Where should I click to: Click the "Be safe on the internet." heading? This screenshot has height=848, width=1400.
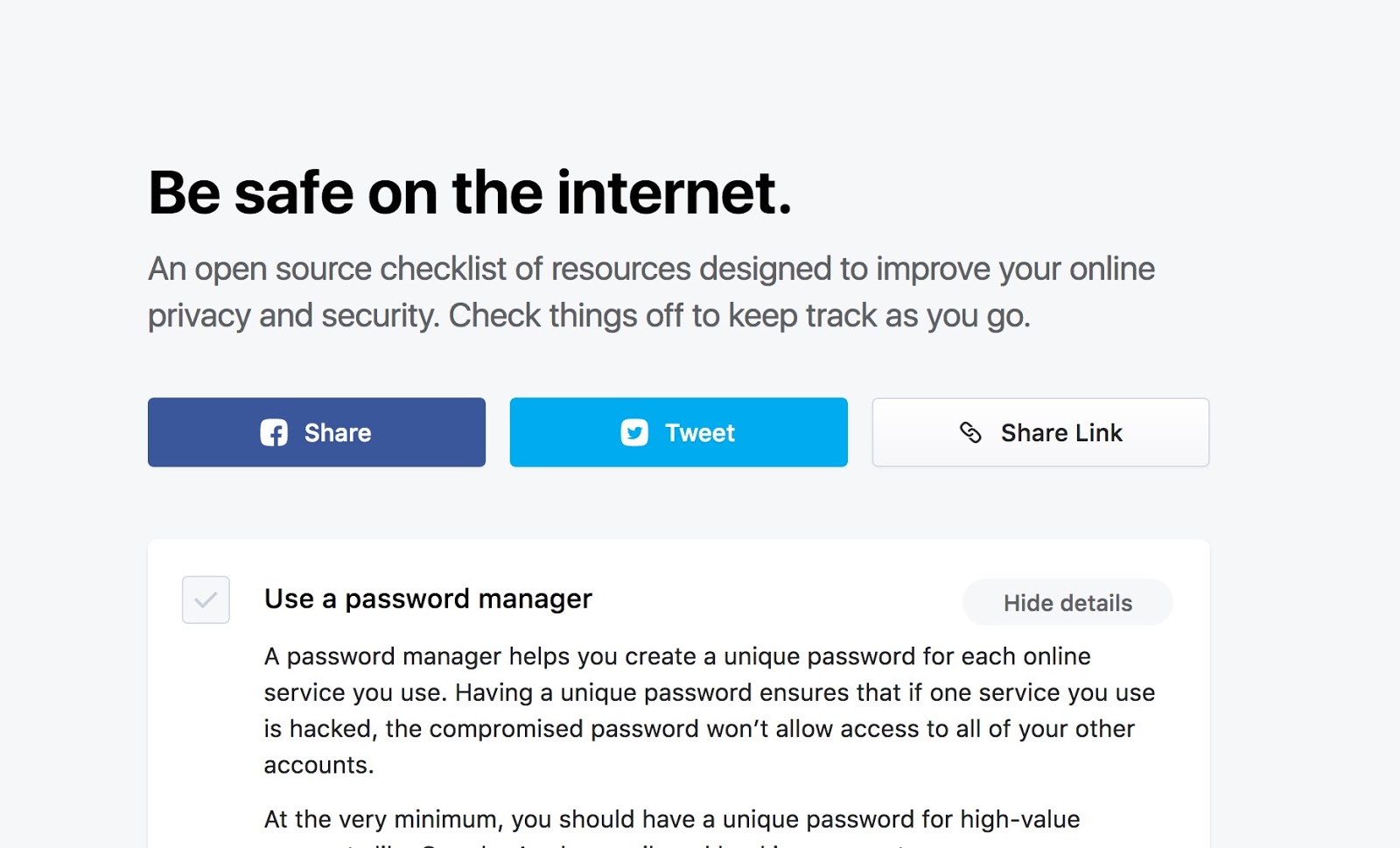point(470,193)
